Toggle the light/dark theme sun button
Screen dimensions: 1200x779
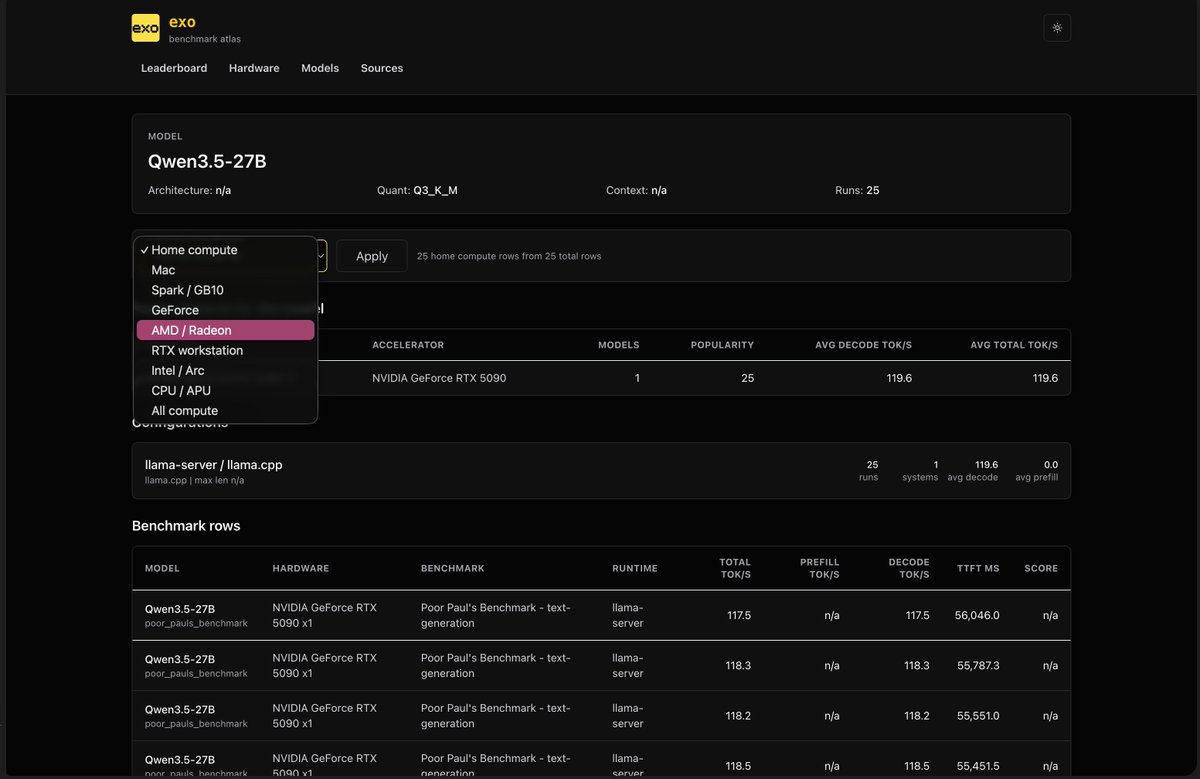click(x=1057, y=28)
